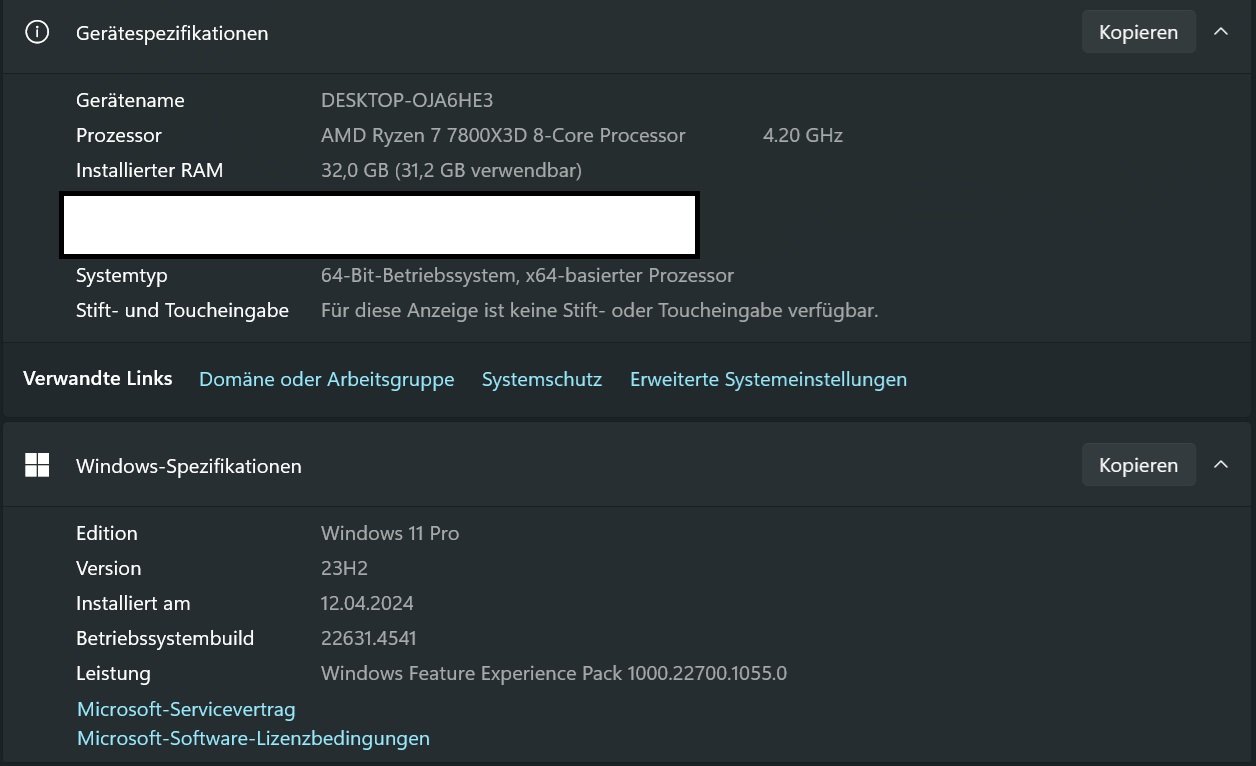Click the Gerätename label
The image size is (1256, 766).
coord(130,100)
